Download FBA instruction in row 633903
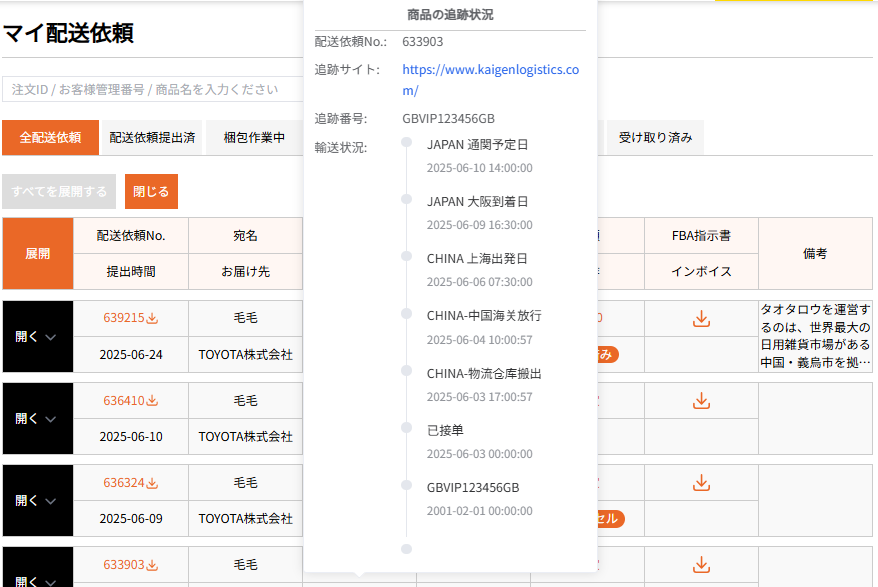This screenshot has height=587, width=878. [701, 565]
